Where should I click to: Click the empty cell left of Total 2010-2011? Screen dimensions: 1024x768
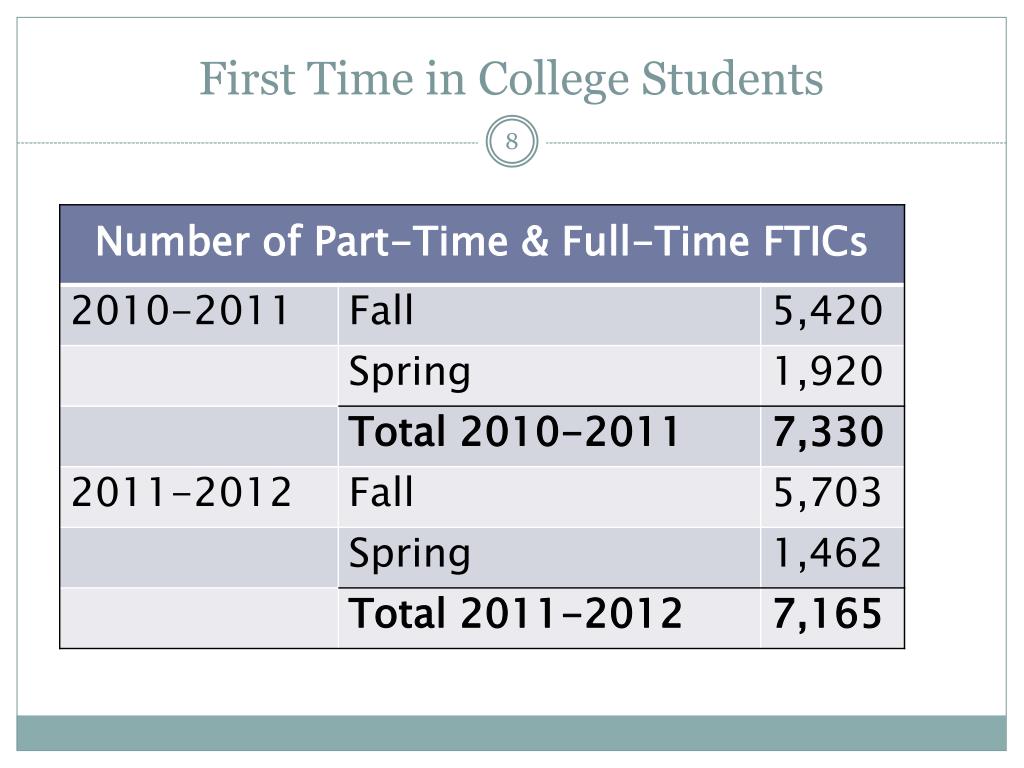(199, 436)
